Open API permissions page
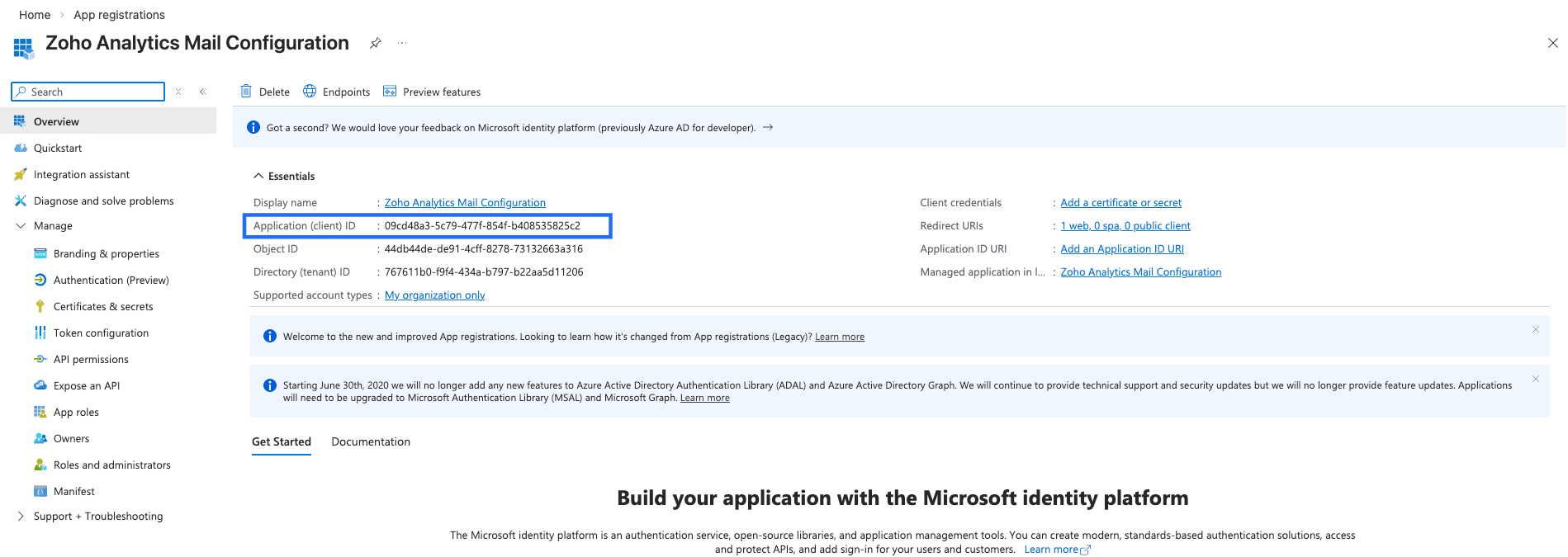The width and height of the screenshot is (1568, 557). click(91, 359)
